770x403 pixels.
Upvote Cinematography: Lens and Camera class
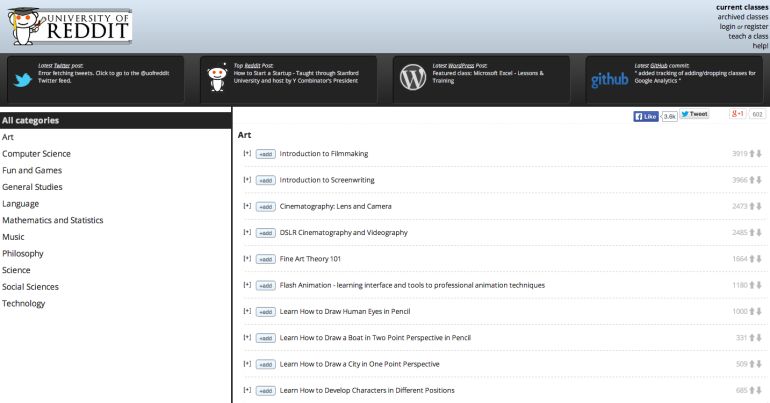tap(752, 206)
